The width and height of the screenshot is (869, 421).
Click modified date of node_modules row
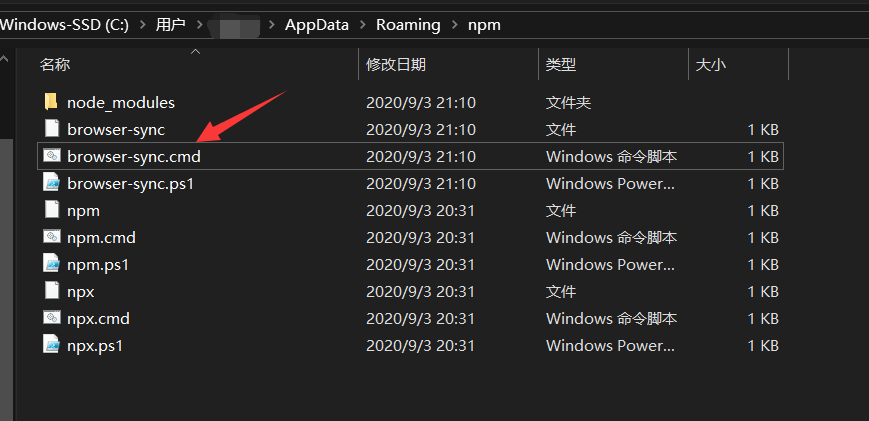click(x=421, y=102)
